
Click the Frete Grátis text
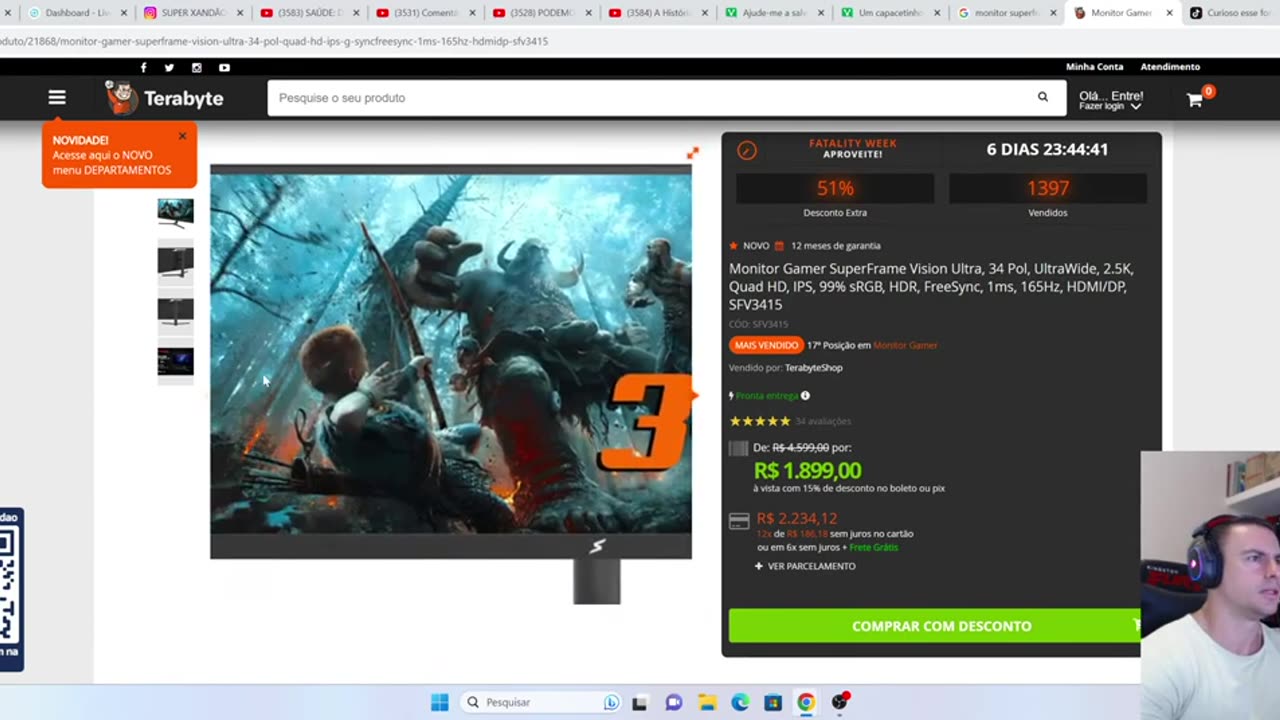click(873, 547)
